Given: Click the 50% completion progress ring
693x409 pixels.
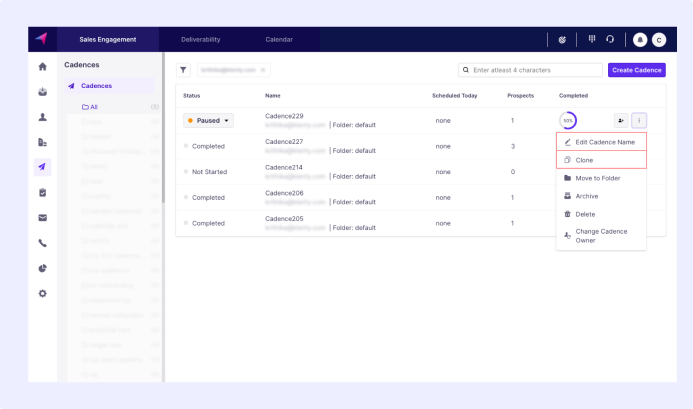Looking at the screenshot, I should pyautogui.click(x=568, y=121).
